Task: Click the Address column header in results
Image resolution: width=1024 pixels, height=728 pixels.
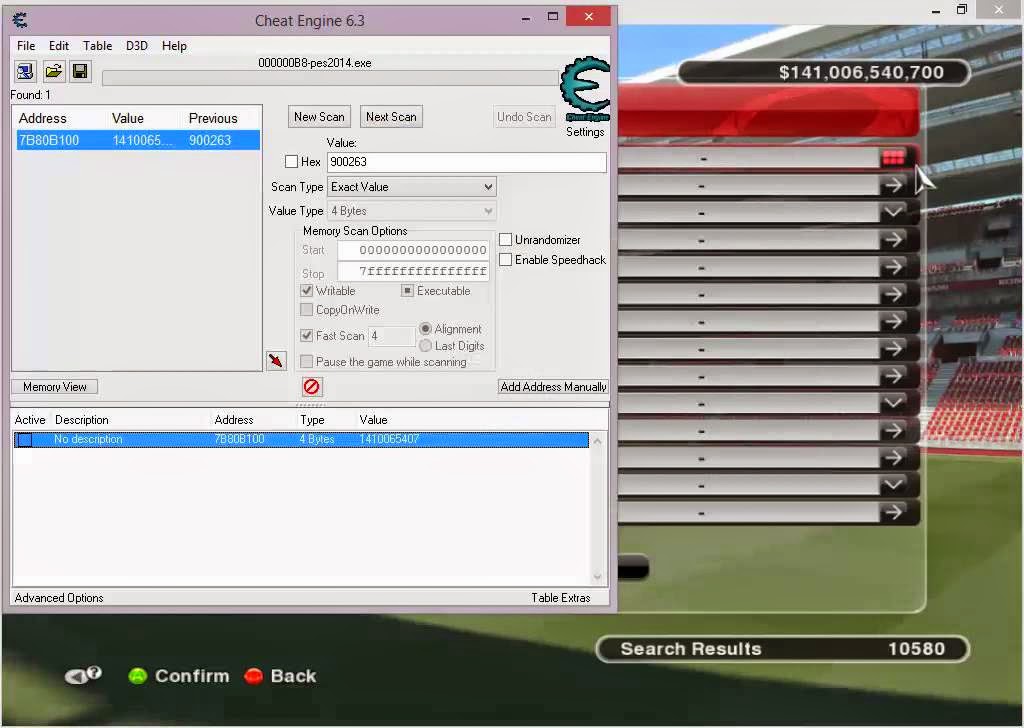Action: (42, 118)
